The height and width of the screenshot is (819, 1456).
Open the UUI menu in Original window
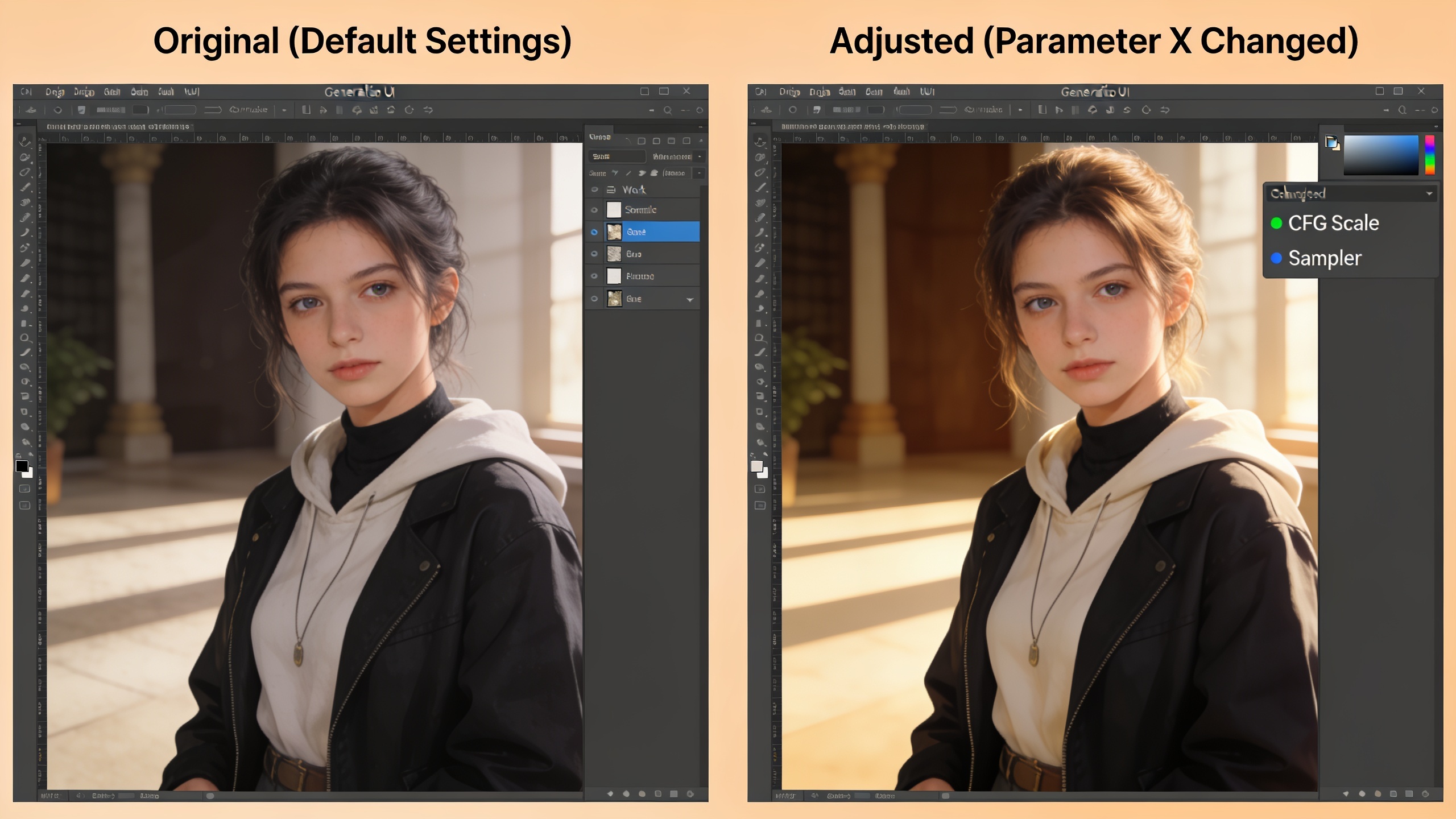[192, 92]
